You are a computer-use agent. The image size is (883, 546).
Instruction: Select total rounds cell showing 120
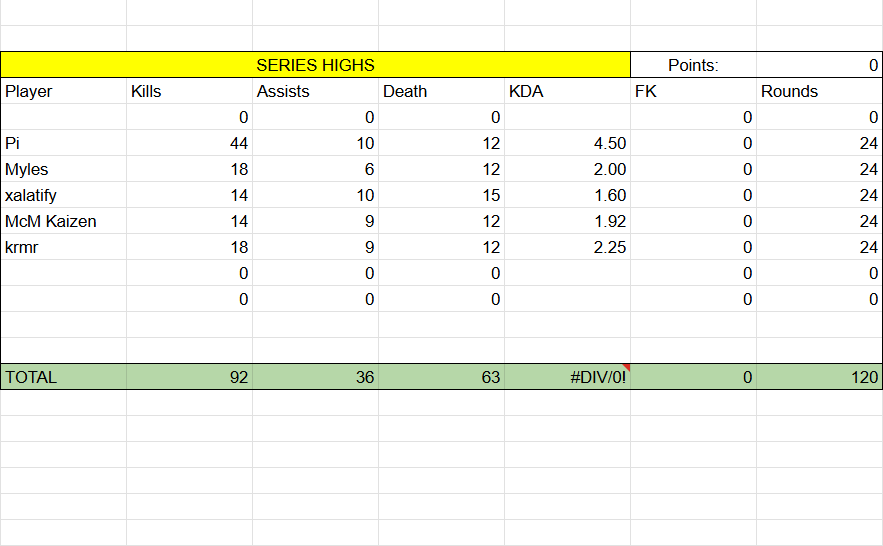pos(820,377)
